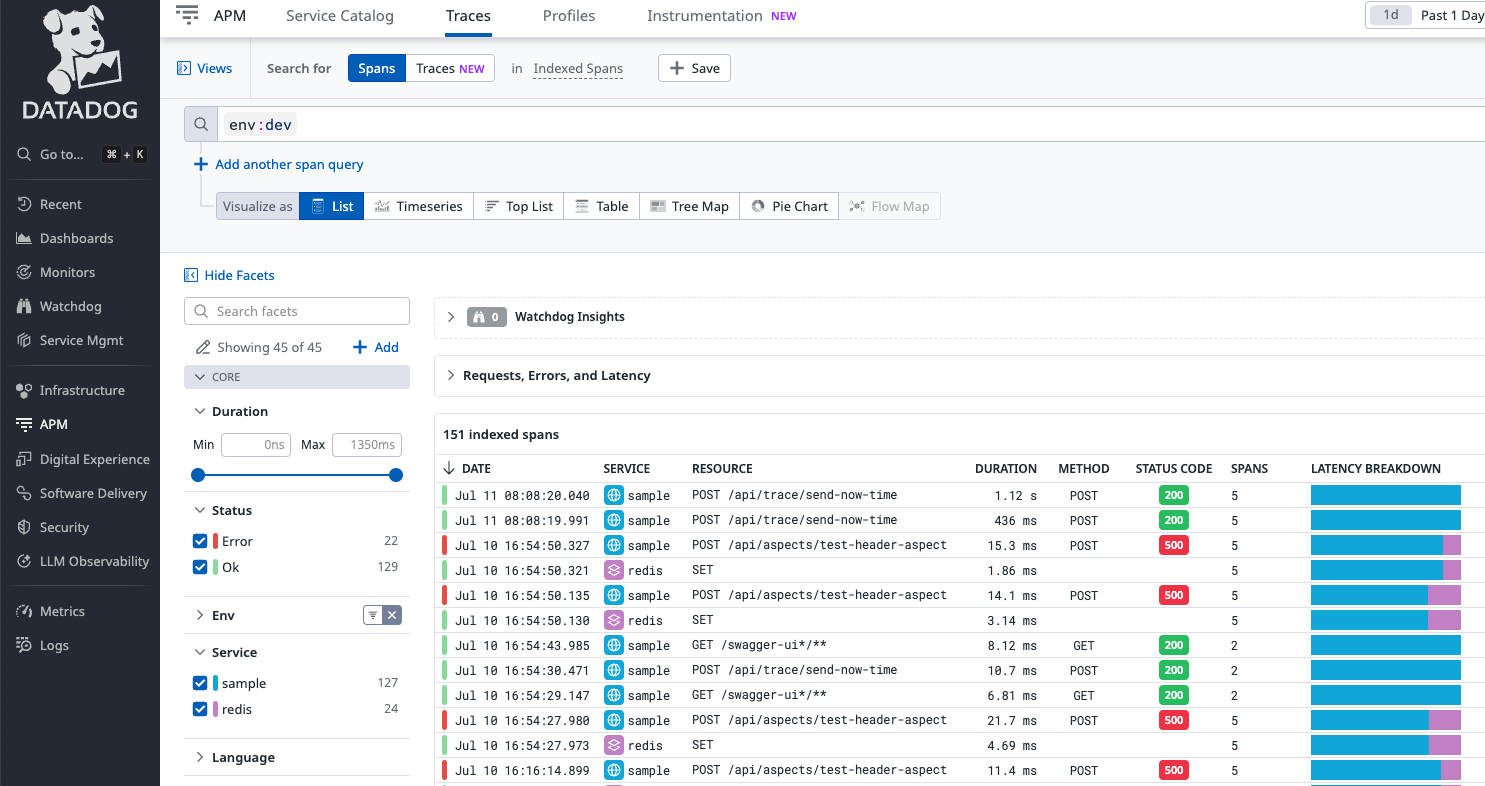Screen dimensions: 1485x786
Task: Open Go to search in sidebar
Action: 80,154
